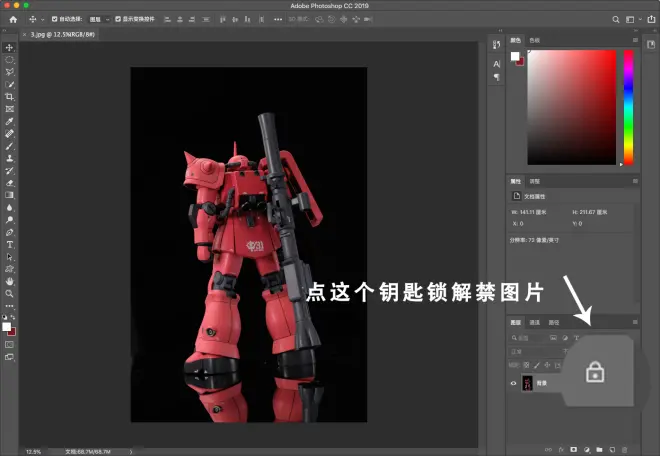Toggle pixel layer filter in Layers panel

[553, 338]
